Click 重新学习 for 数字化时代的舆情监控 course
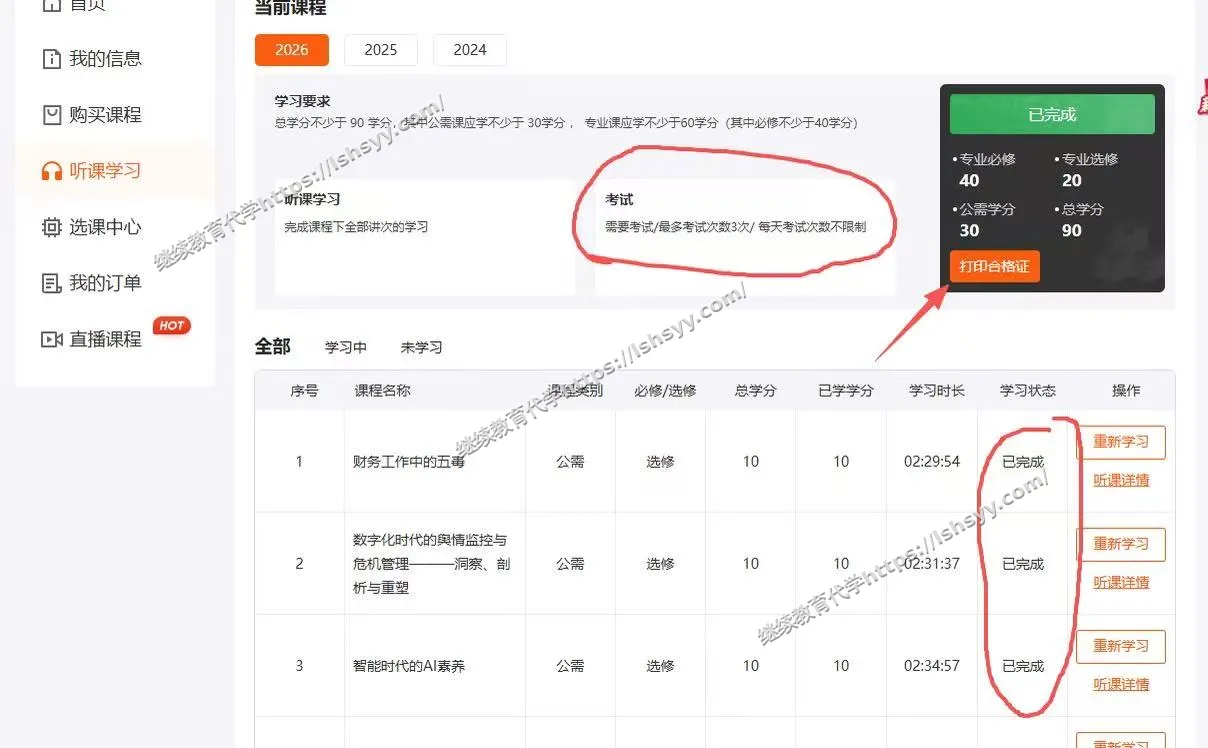 1121,544
